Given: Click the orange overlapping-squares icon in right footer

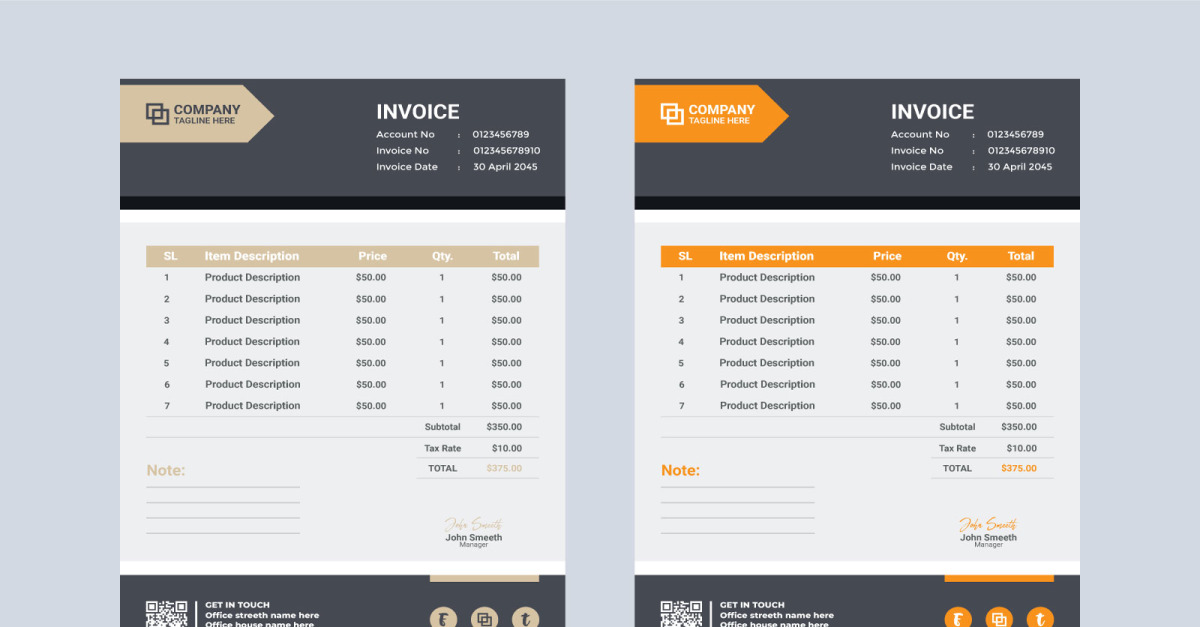Looking at the screenshot, I should pos(998,617).
